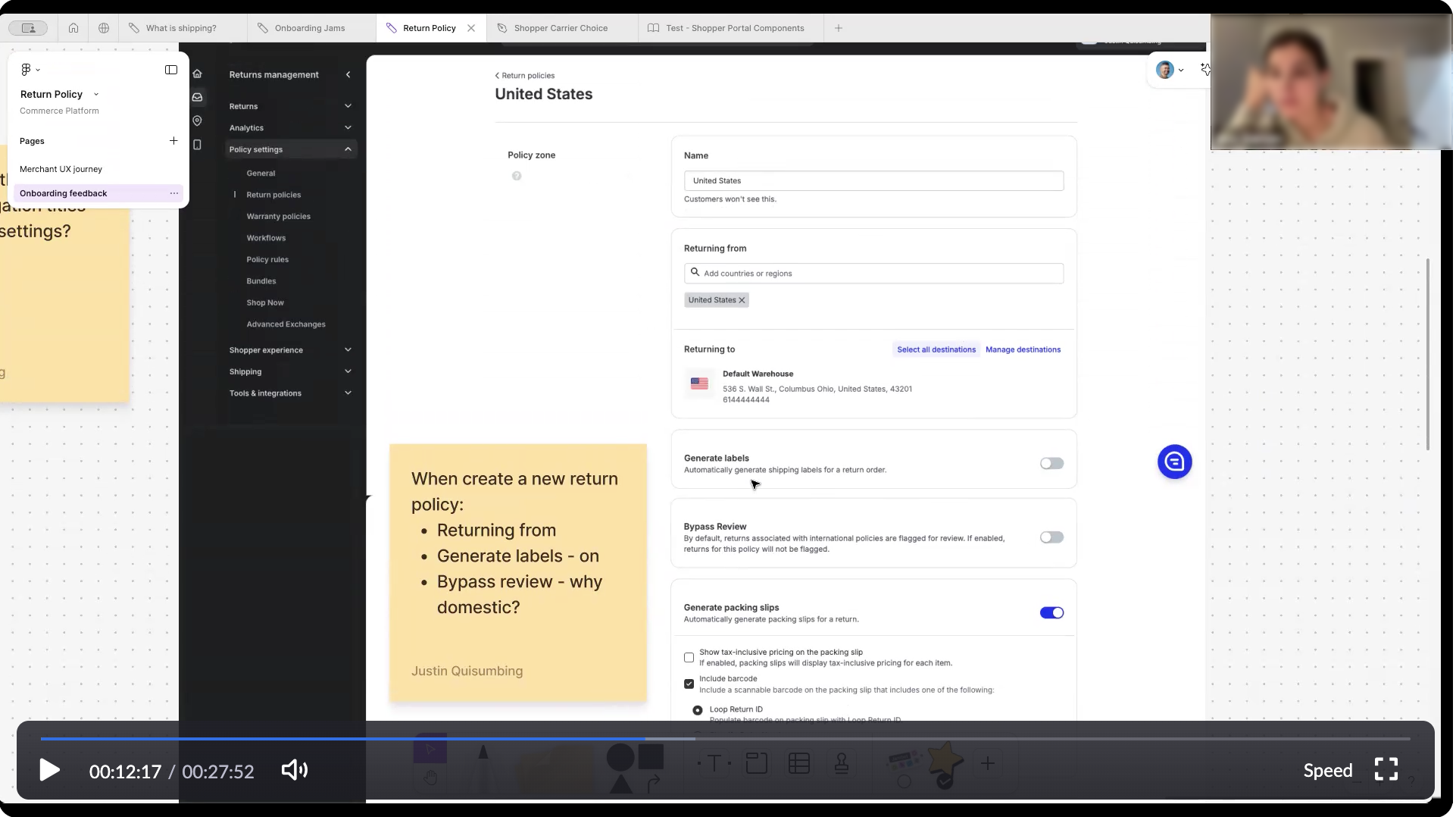Turn on Bypass Review toggle

coord(1051,537)
